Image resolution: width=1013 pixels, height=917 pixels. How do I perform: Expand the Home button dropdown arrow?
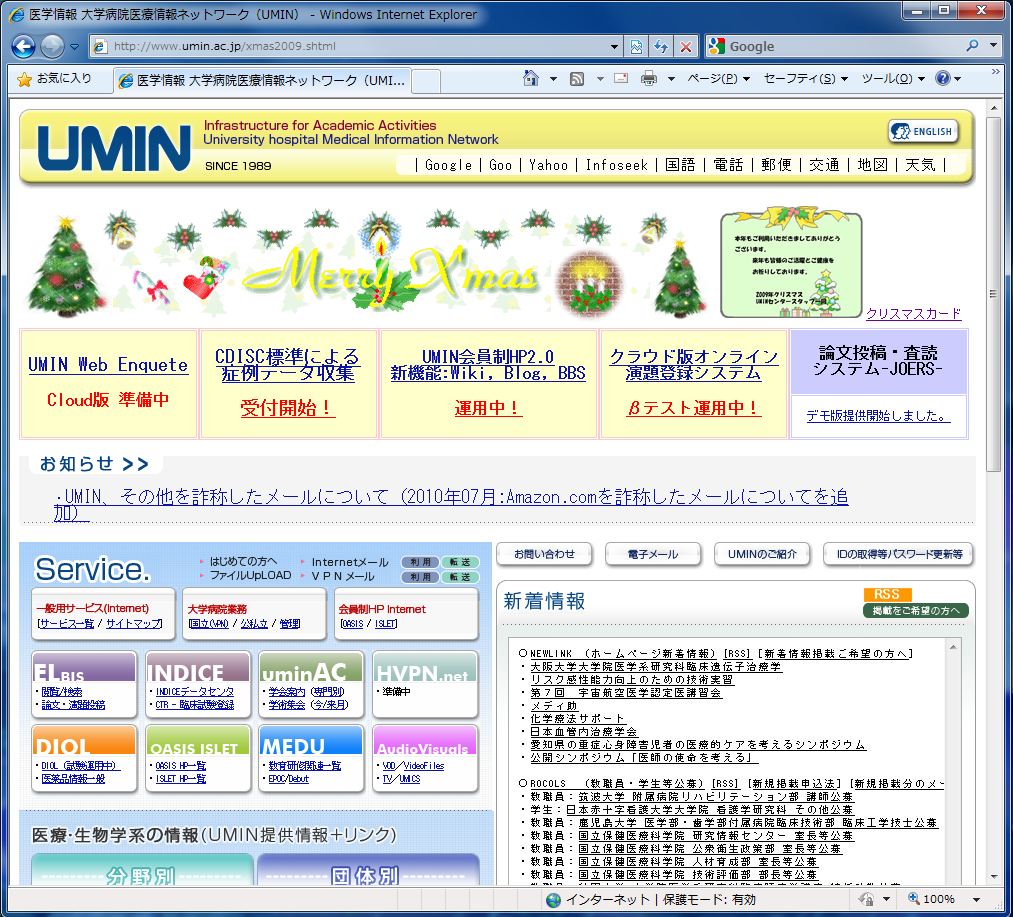pos(553,79)
